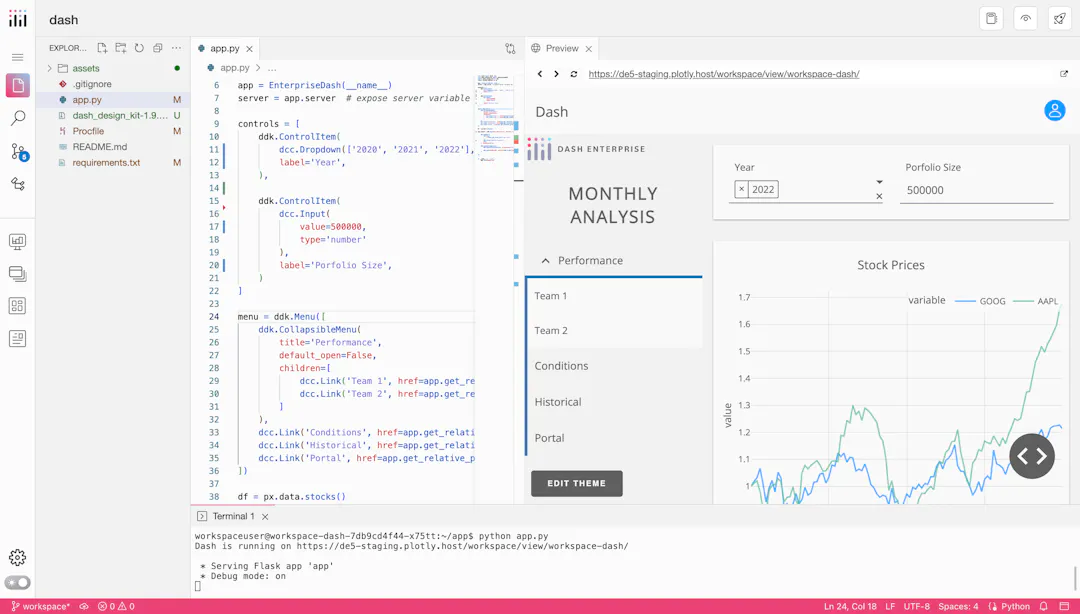
Task: Click the eye preview icon in top bar
Action: coord(1026,19)
